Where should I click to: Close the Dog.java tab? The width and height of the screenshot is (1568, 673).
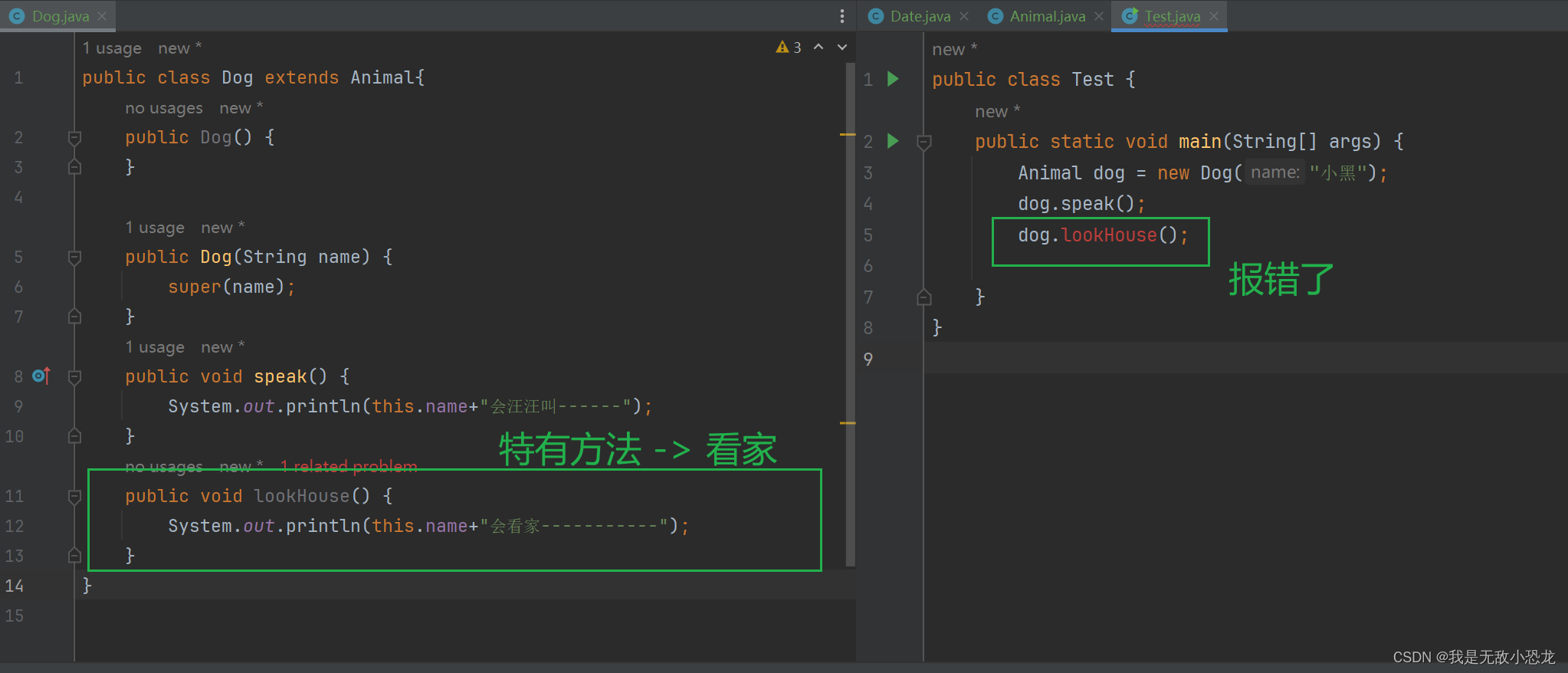(102, 16)
